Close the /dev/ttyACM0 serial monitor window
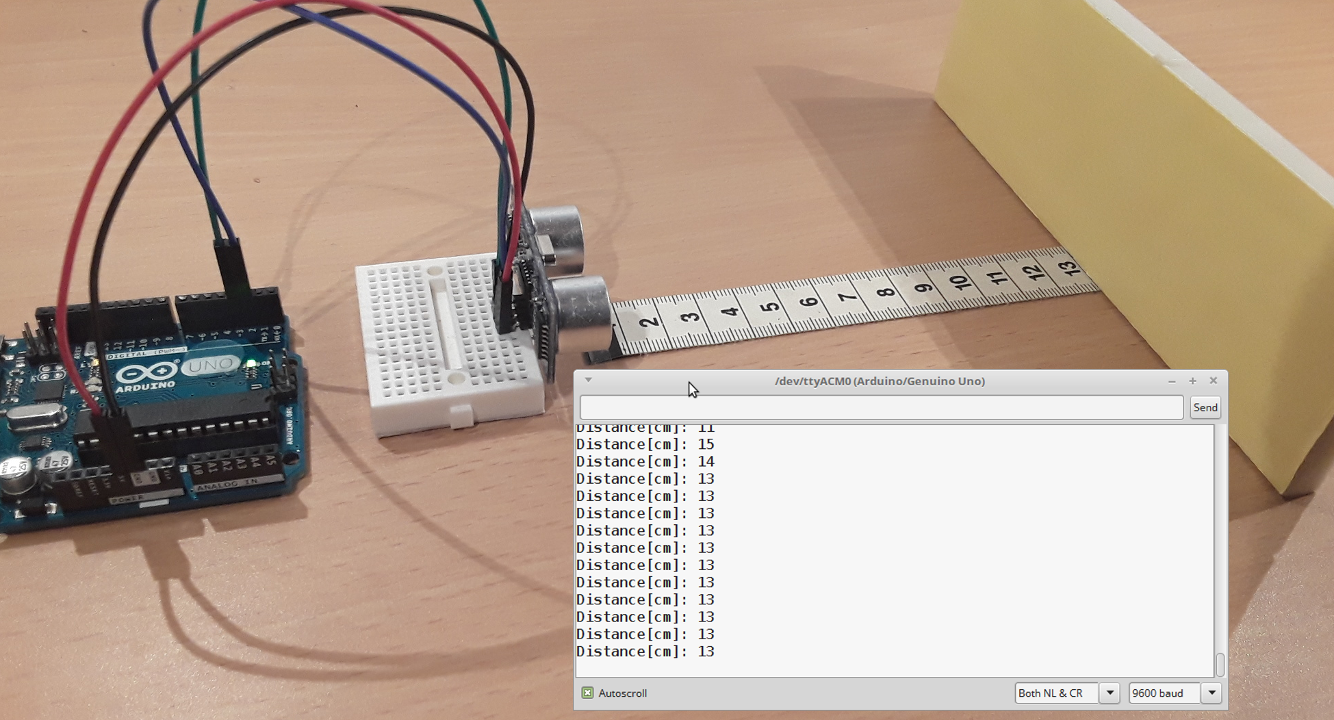Image resolution: width=1334 pixels, height=720 pixels. (1213, 381)
